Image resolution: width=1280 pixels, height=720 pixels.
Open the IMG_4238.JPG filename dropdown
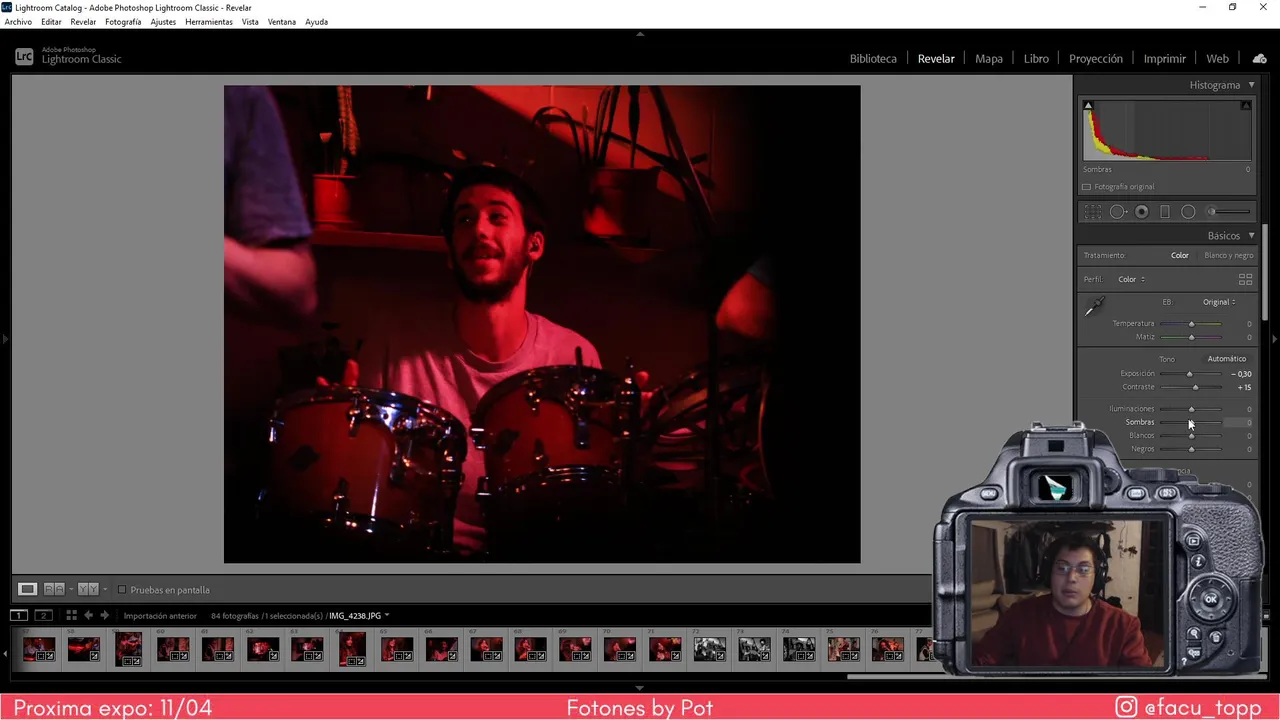[x=359, y=616]
